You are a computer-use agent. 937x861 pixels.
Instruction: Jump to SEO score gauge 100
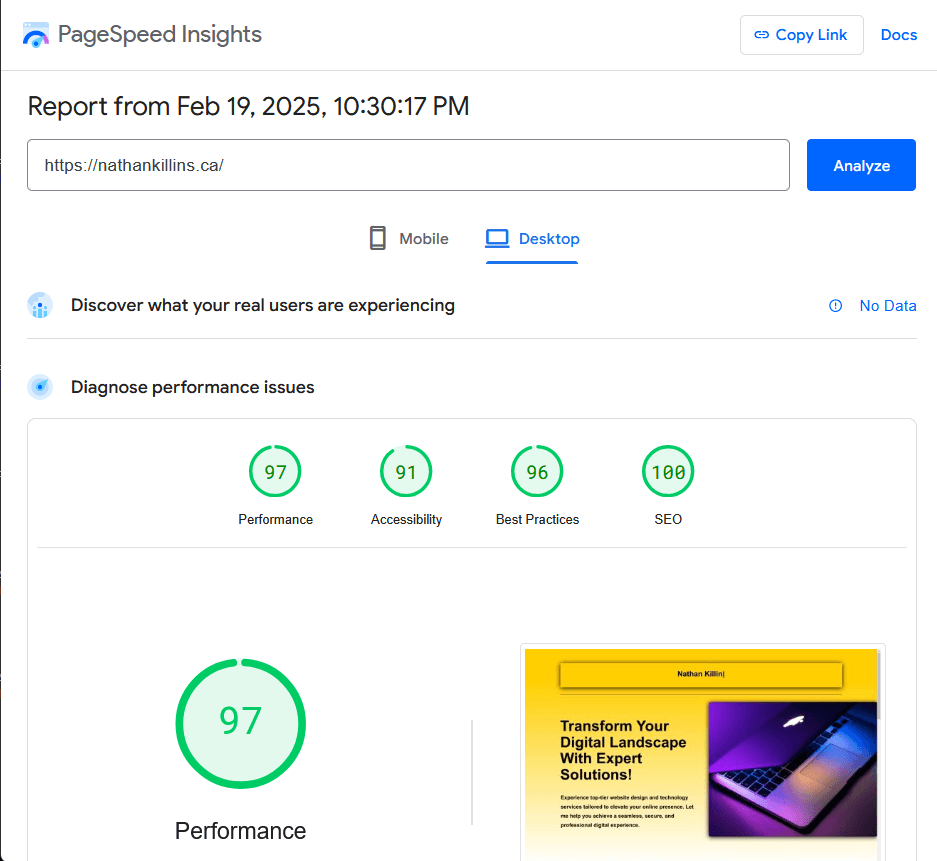pos(668,472)
